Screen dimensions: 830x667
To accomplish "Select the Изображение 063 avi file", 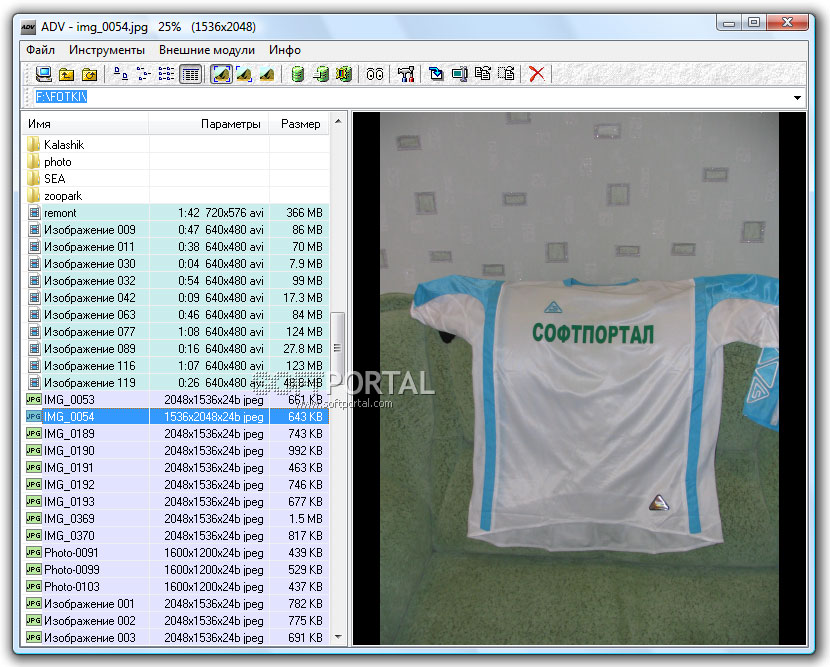I will point(176,314).
